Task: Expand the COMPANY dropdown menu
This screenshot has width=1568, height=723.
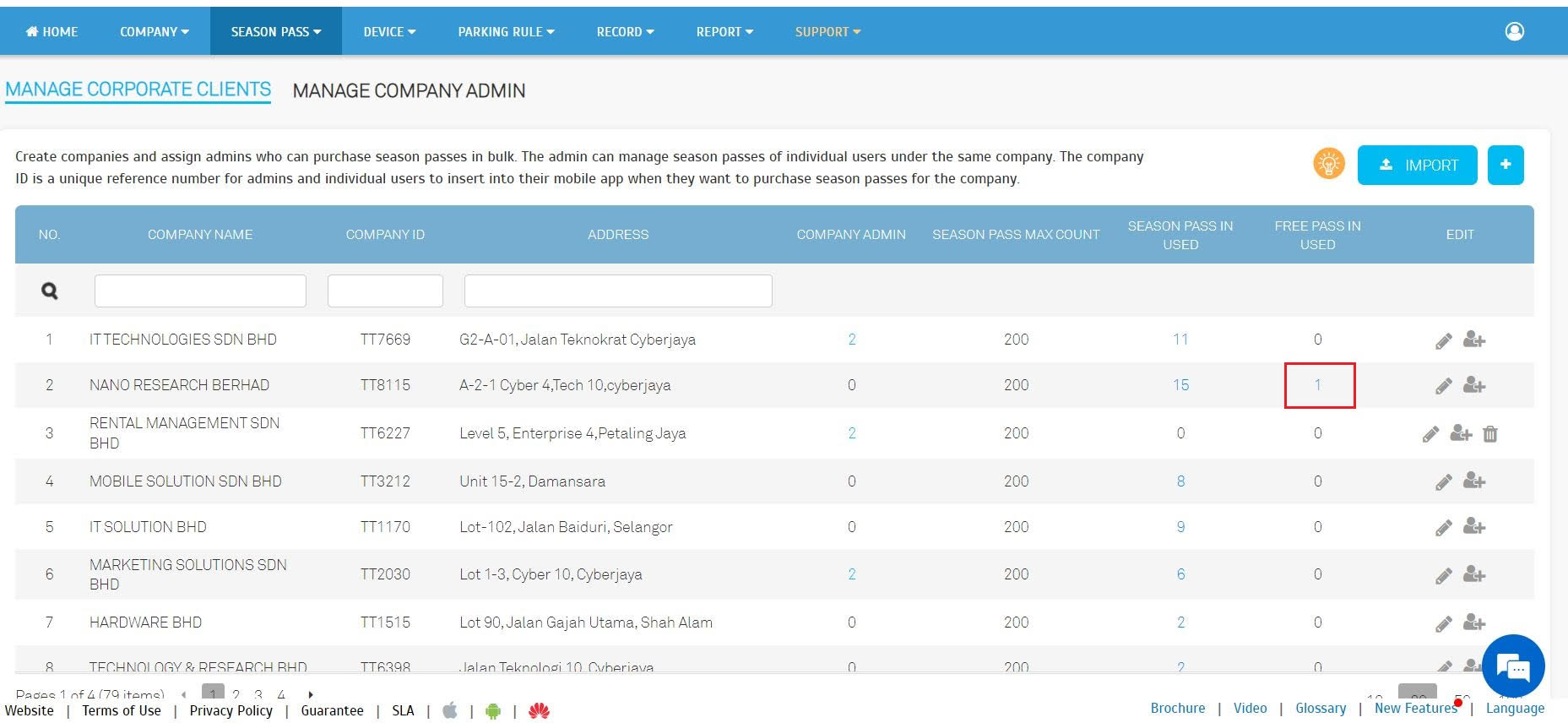Action: tap(154, 31)
